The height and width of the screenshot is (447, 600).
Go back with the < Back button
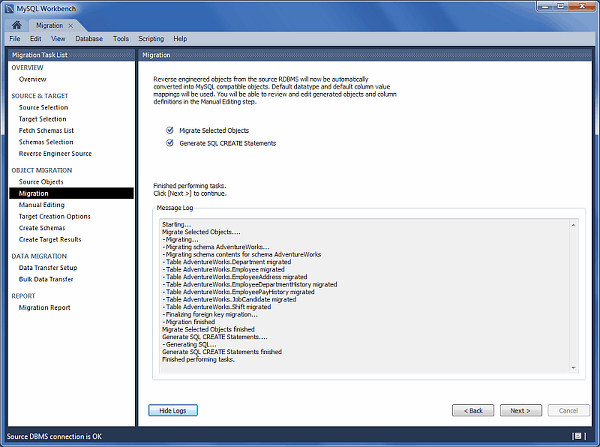[x=473, y=410]
